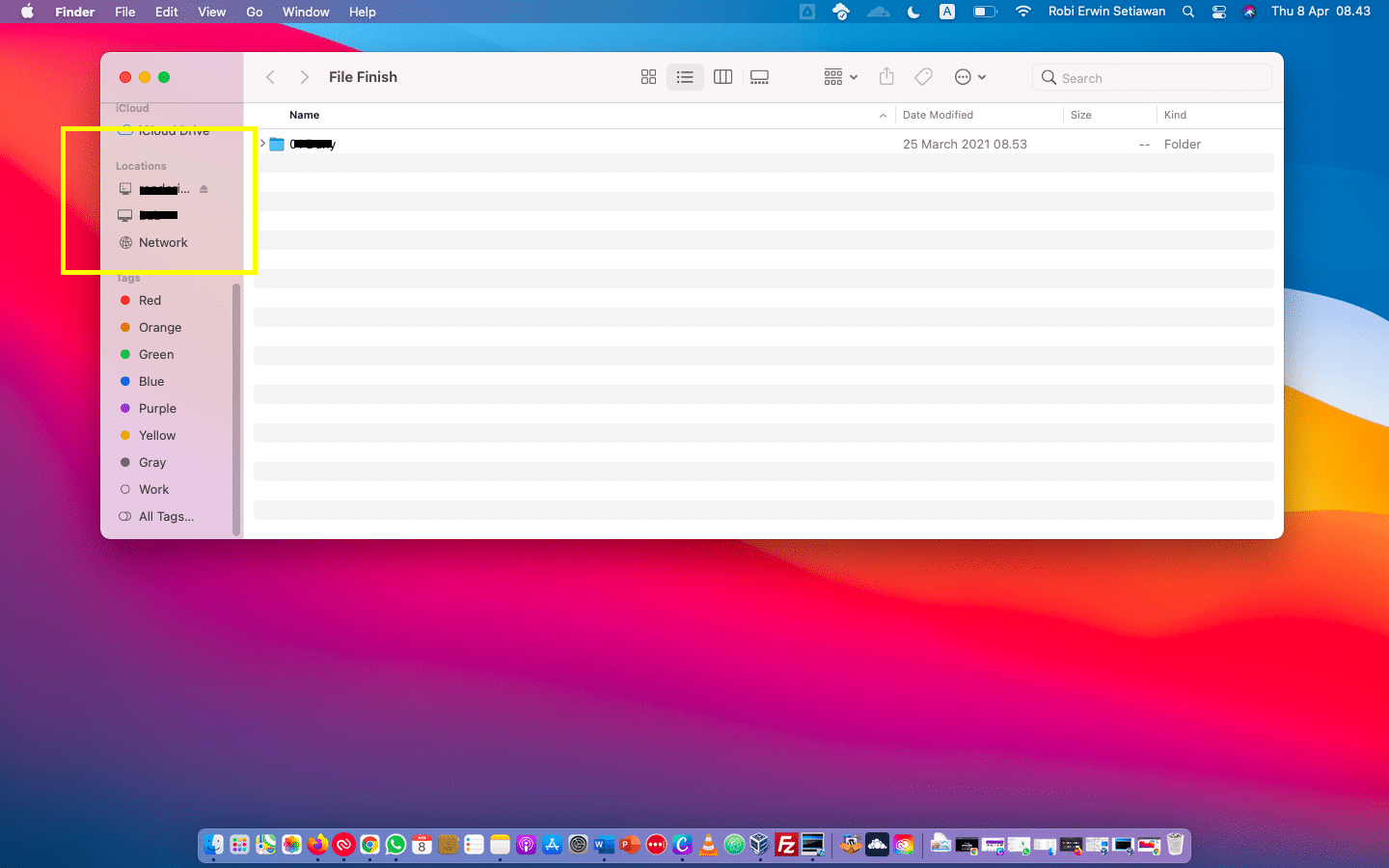Open the View menu
Screen dimensions: 1389x868
211,12
